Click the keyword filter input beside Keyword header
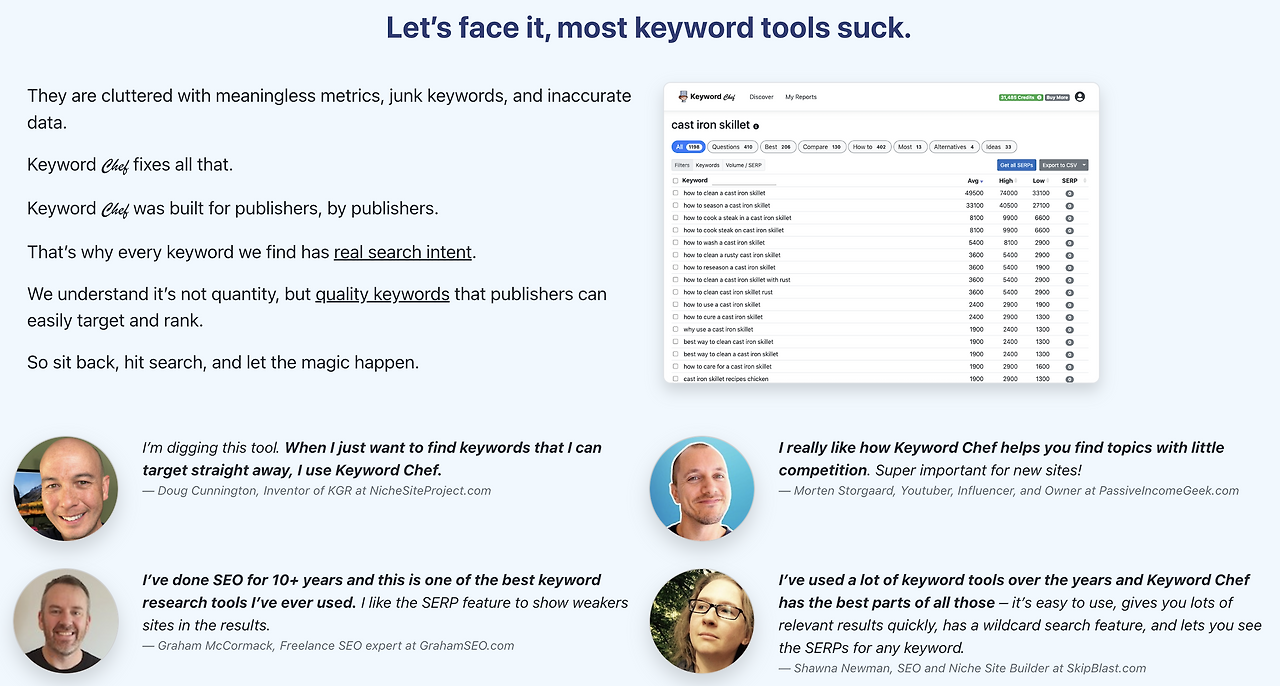 [744, 181]
